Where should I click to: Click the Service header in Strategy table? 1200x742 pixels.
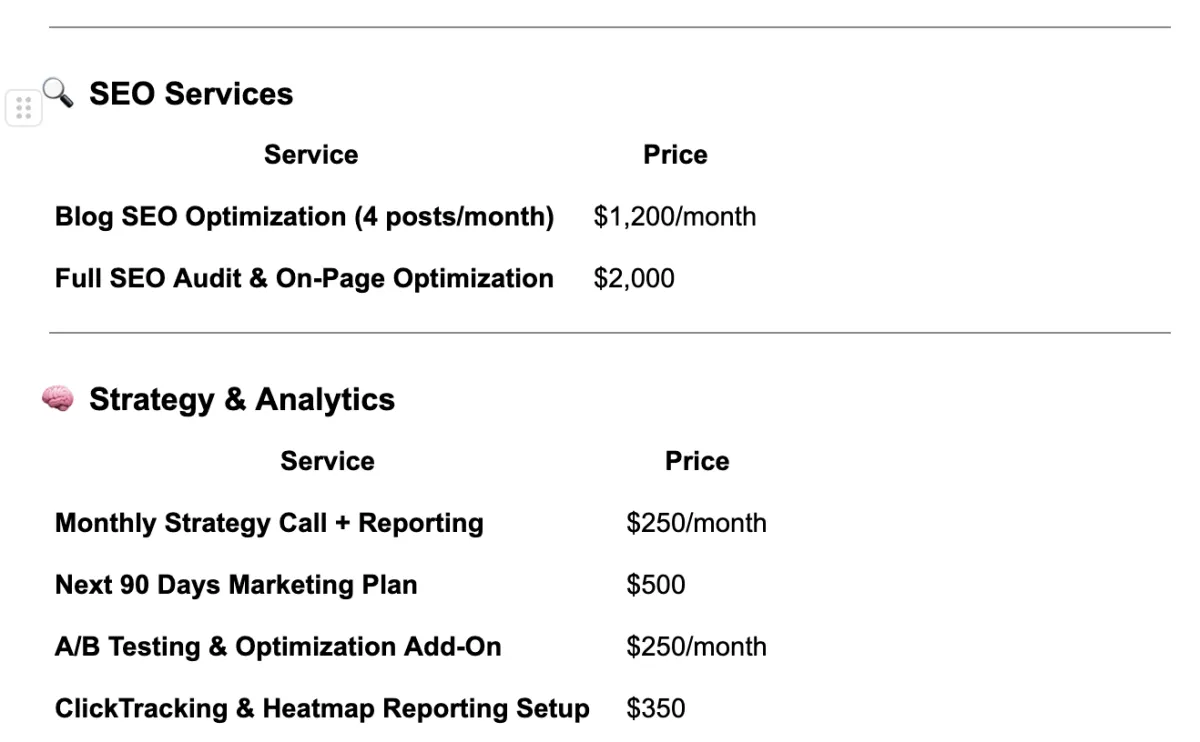327,461
